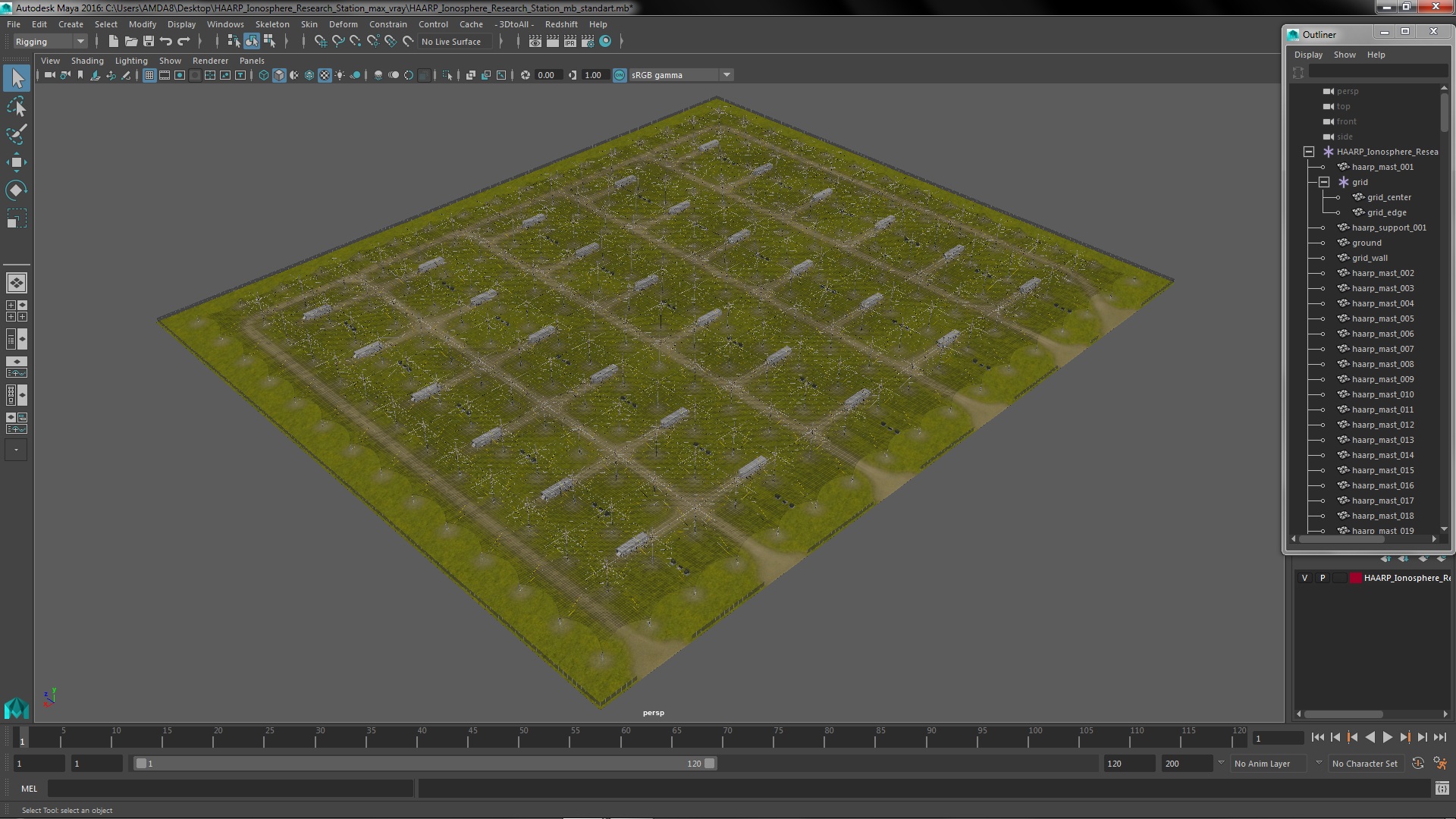Toggle the V visibility box for the layer

[1304, 578]
